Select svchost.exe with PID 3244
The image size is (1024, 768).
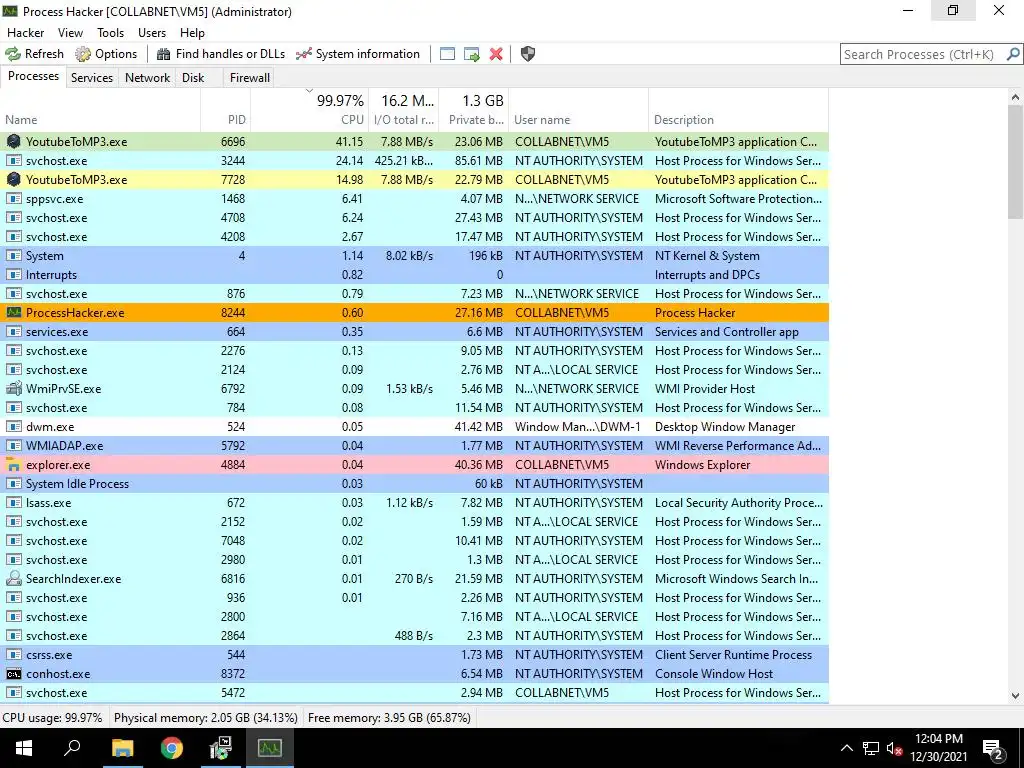(414, 161)
